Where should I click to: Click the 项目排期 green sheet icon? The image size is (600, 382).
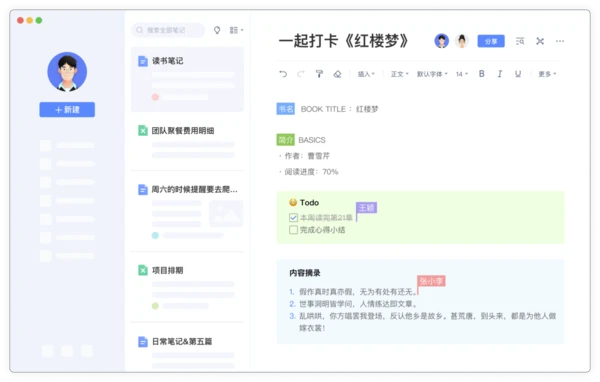143,270
